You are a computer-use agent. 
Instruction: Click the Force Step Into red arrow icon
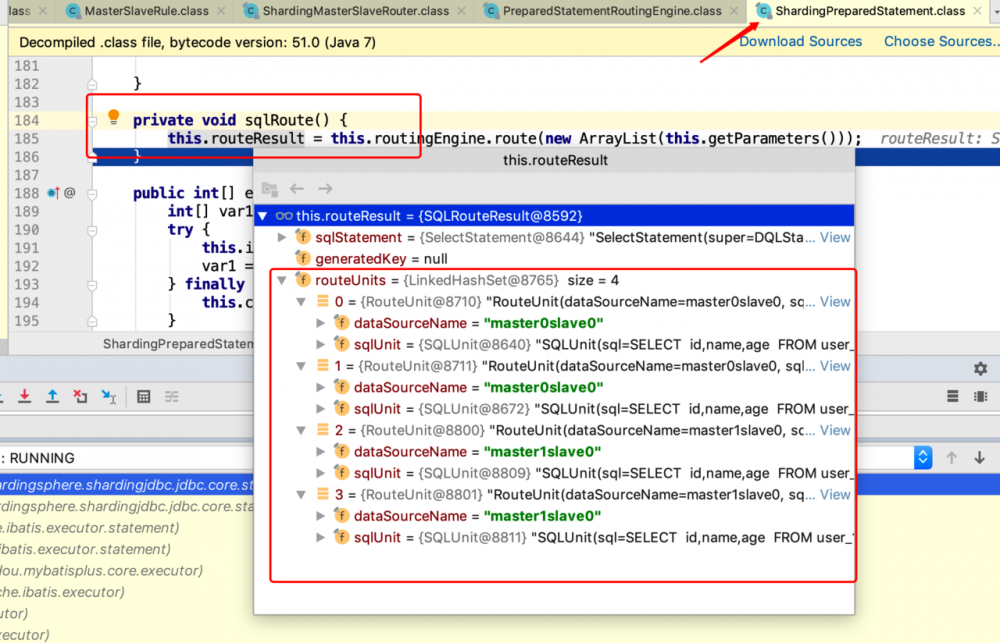coord(25,396)
